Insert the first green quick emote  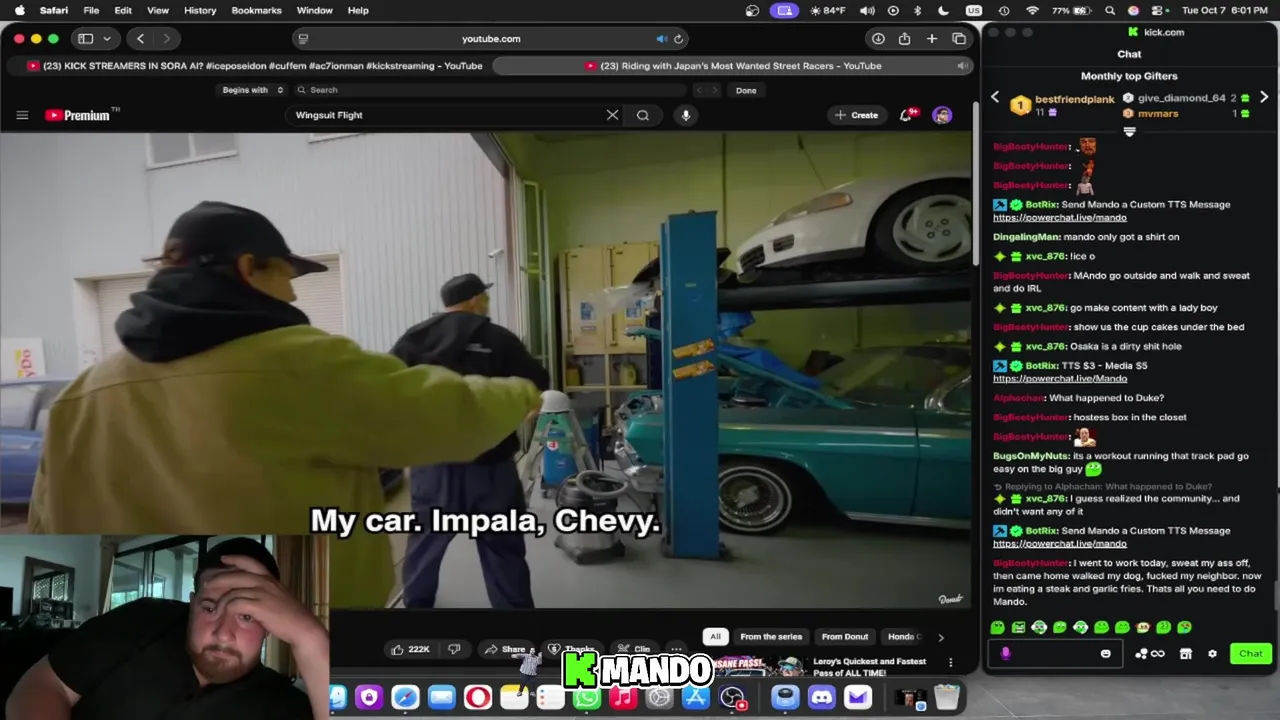tap(997, 627)
